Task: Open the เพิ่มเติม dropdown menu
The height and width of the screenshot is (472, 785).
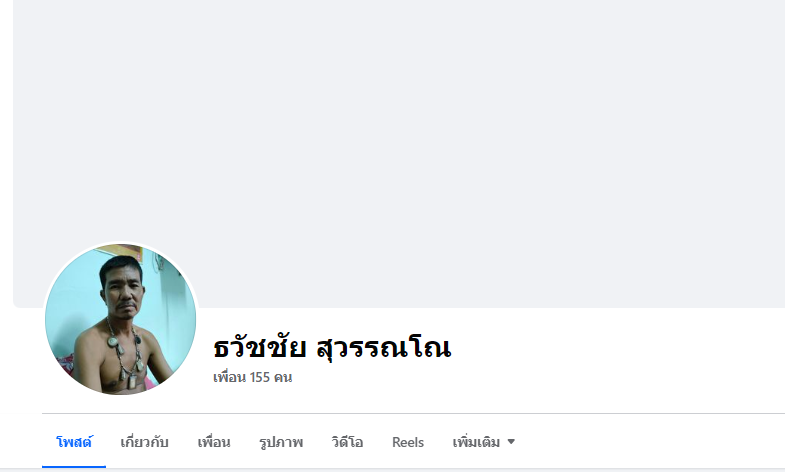Action: point(484,442)
